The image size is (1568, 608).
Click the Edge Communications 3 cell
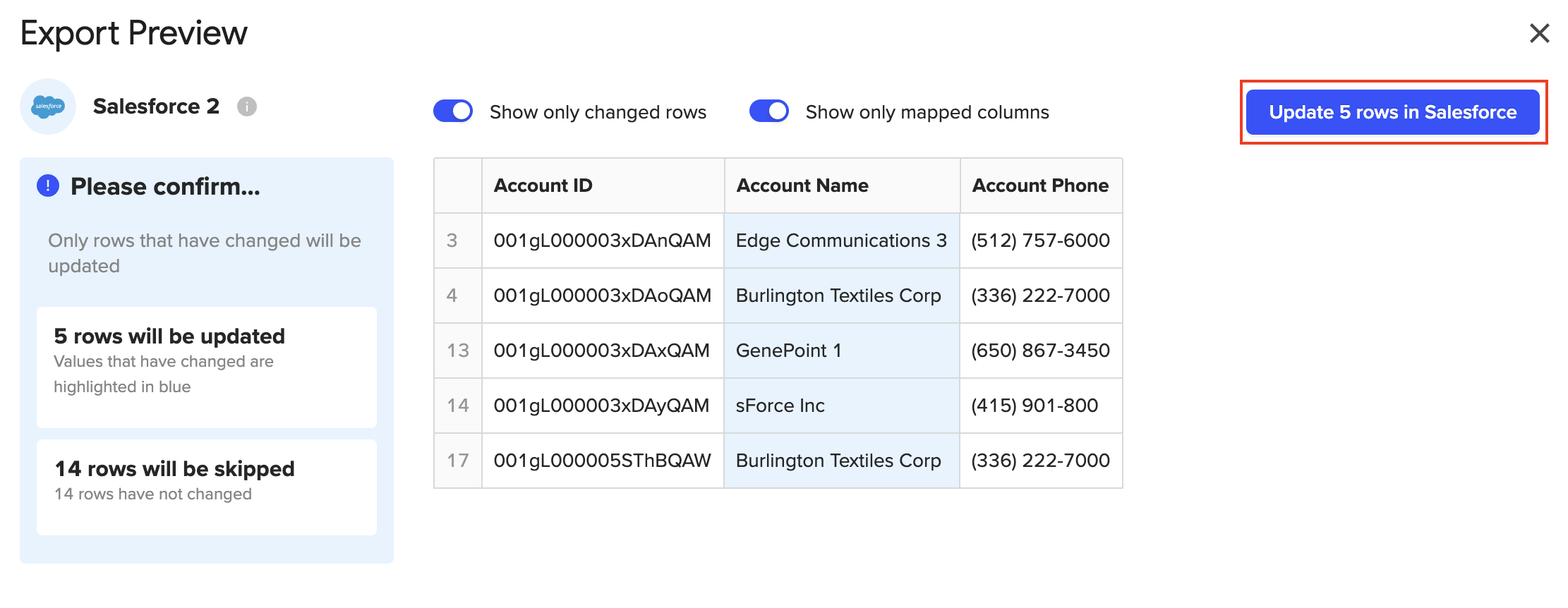coord(840,241)
